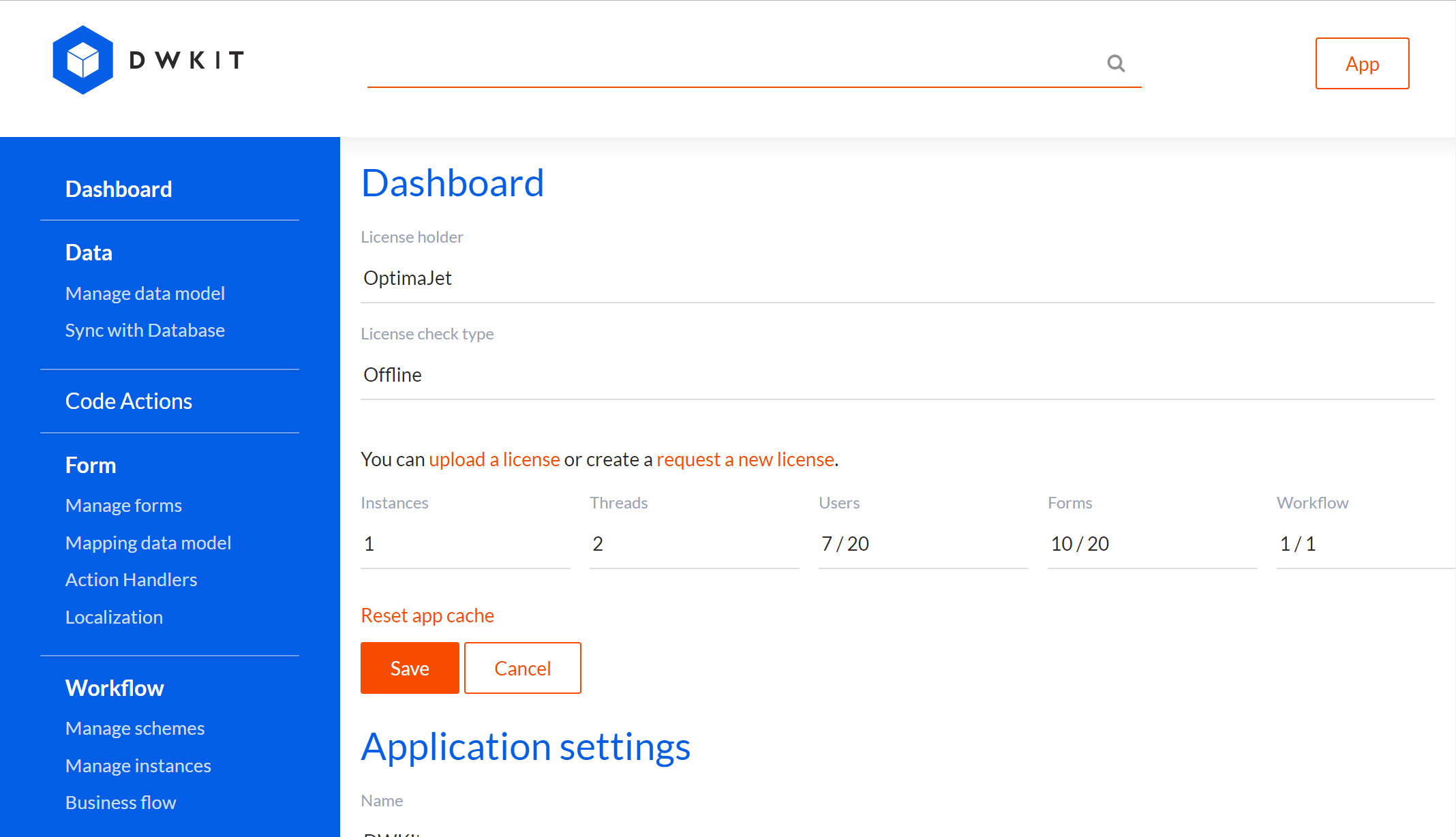The width and height of the screenshot is (1456, 837).
Task: Click the orange Save button
Action: click(410, 668)
